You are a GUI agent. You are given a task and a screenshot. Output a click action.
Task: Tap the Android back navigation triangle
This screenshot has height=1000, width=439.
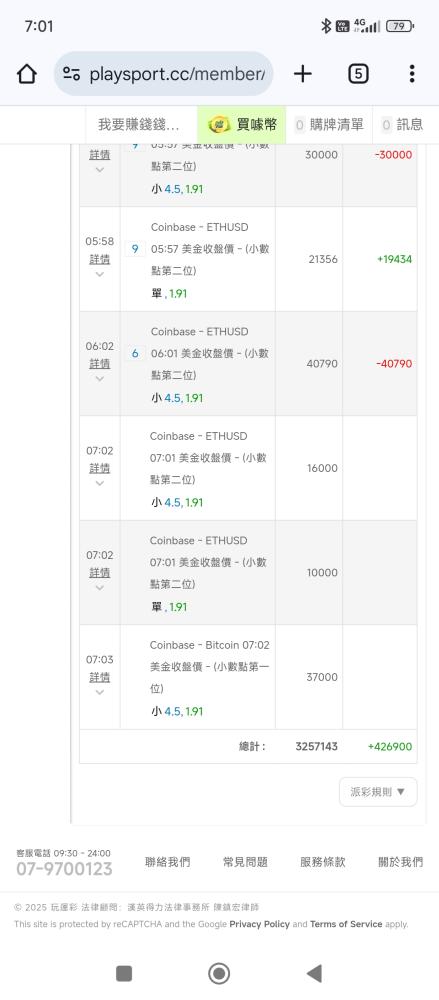(314, 973)
